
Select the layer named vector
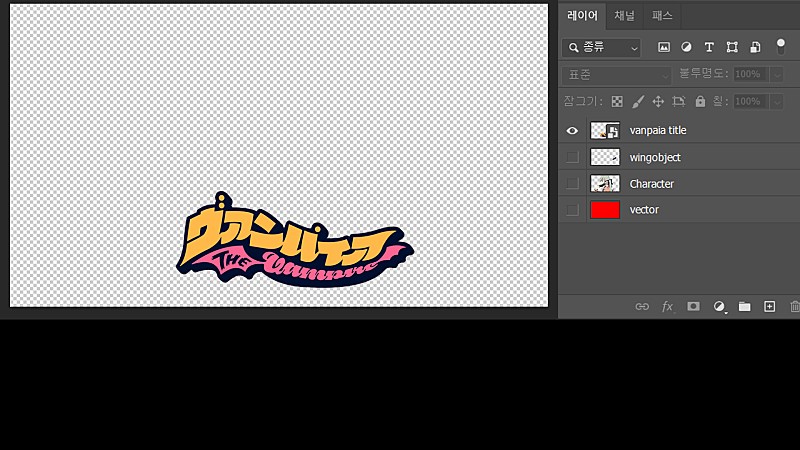644,210
